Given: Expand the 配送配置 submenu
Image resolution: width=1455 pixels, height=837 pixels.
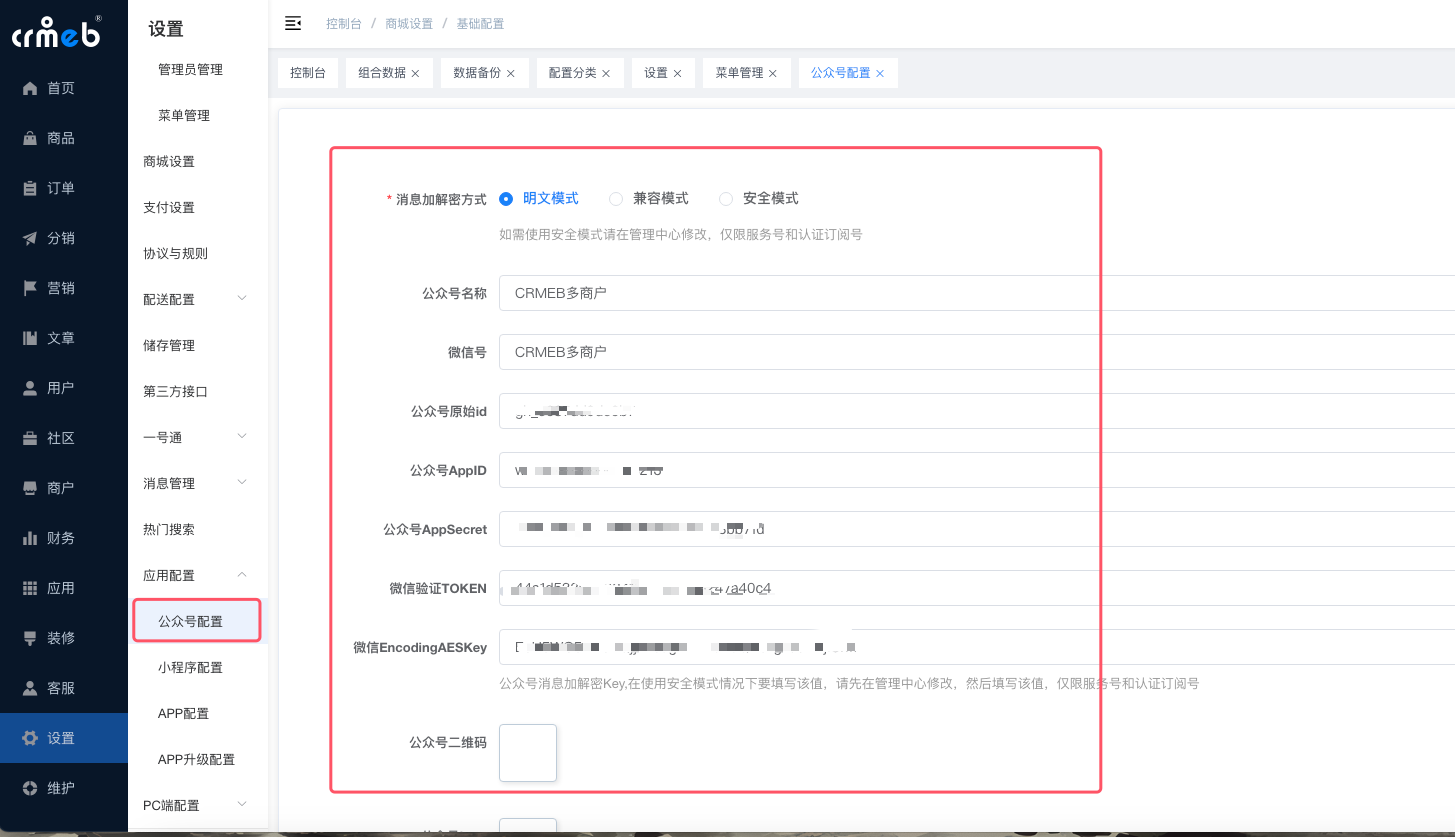Looking at the screenshot, I should 242,299.
